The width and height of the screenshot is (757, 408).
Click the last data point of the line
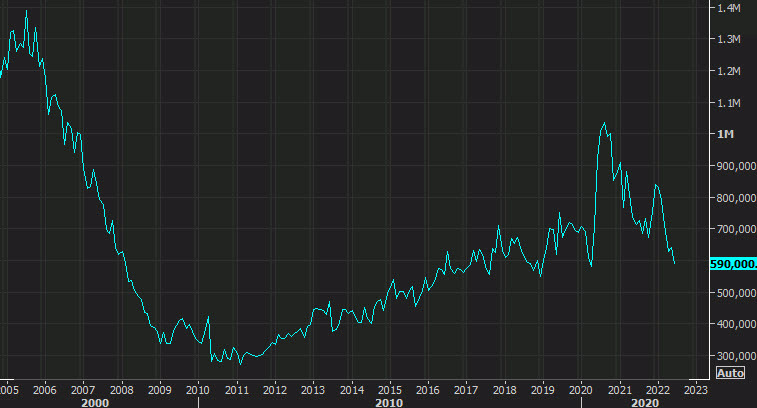[x=675, y=264]
